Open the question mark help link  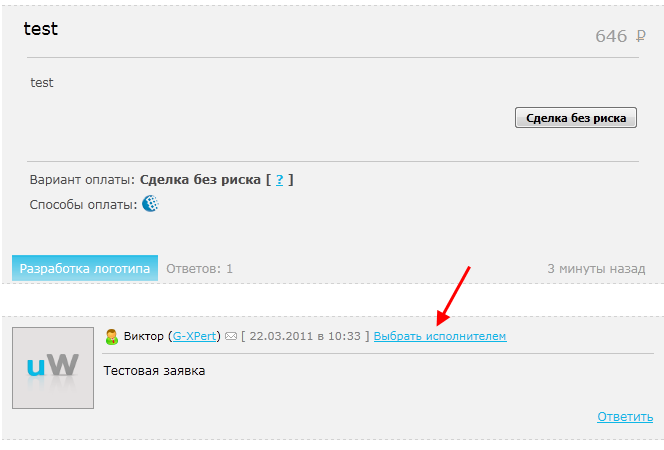click(x=280, y=180)
